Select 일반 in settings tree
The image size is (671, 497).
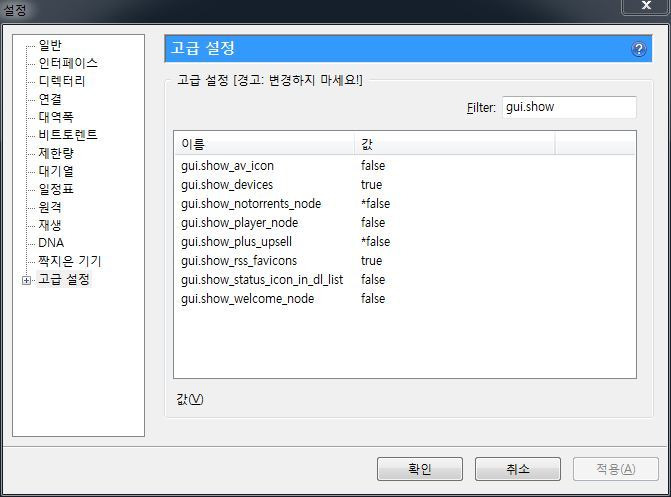[50, 45]
